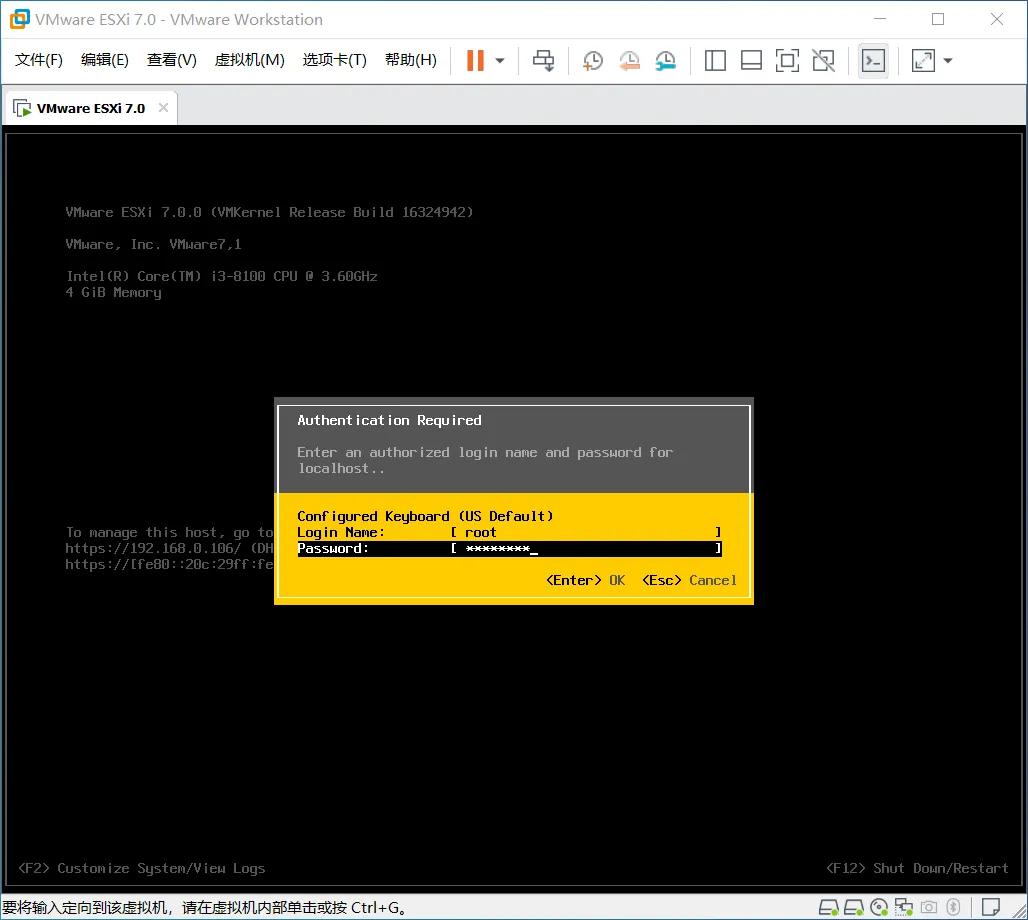Close the VMware ESXi 7.0 tab
The width and height of the screenshot is (1028, 920).
(x=163, y=108)
